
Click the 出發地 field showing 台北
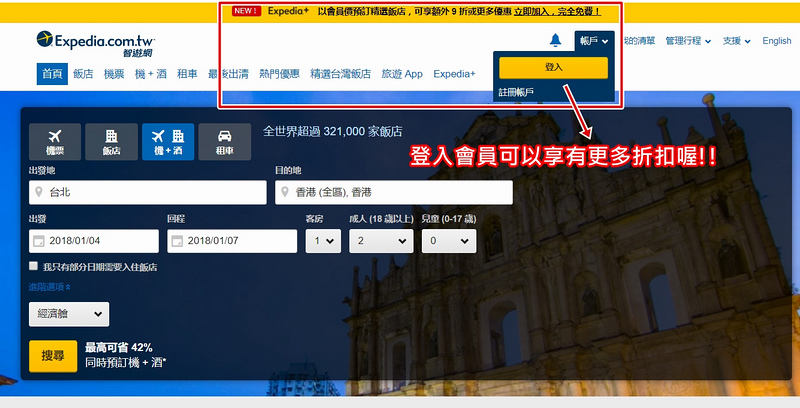pos(148,192)
